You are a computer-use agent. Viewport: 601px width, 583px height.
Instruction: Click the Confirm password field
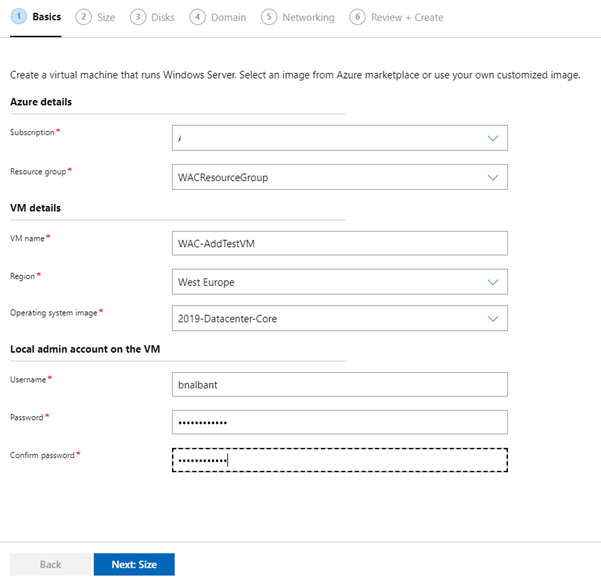340,460
